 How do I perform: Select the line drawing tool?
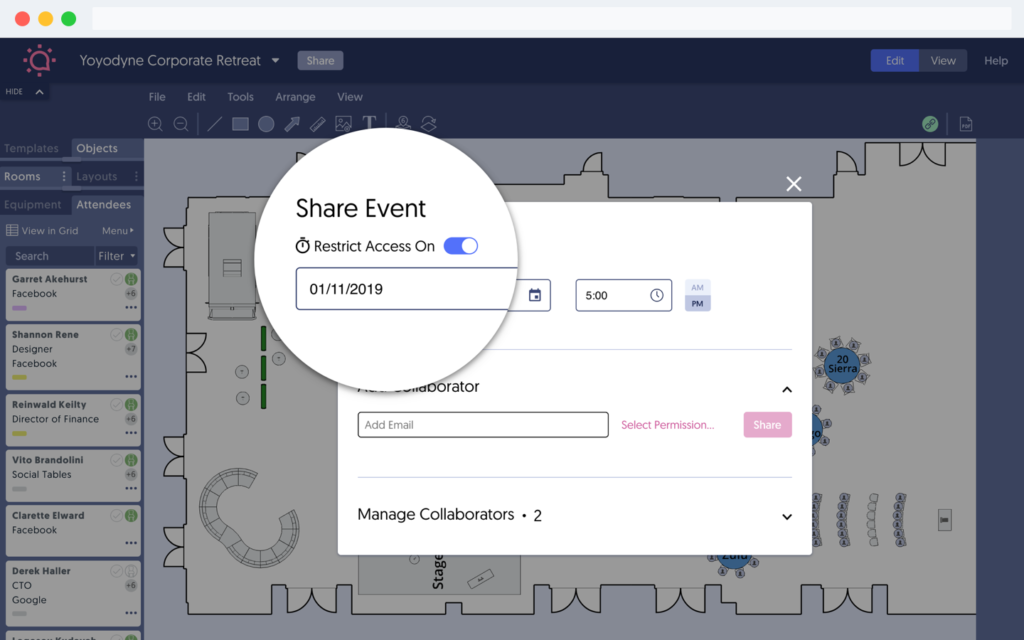tap(214, 124)
